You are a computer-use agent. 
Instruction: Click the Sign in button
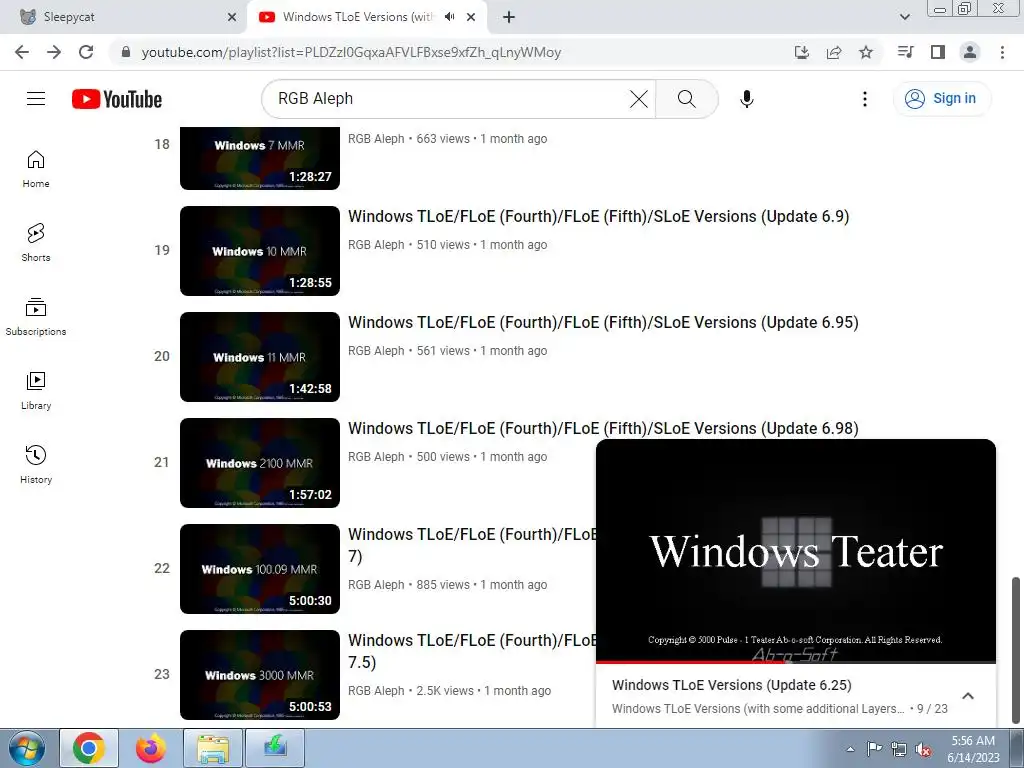pyautogui.click(x=941, y=99)
